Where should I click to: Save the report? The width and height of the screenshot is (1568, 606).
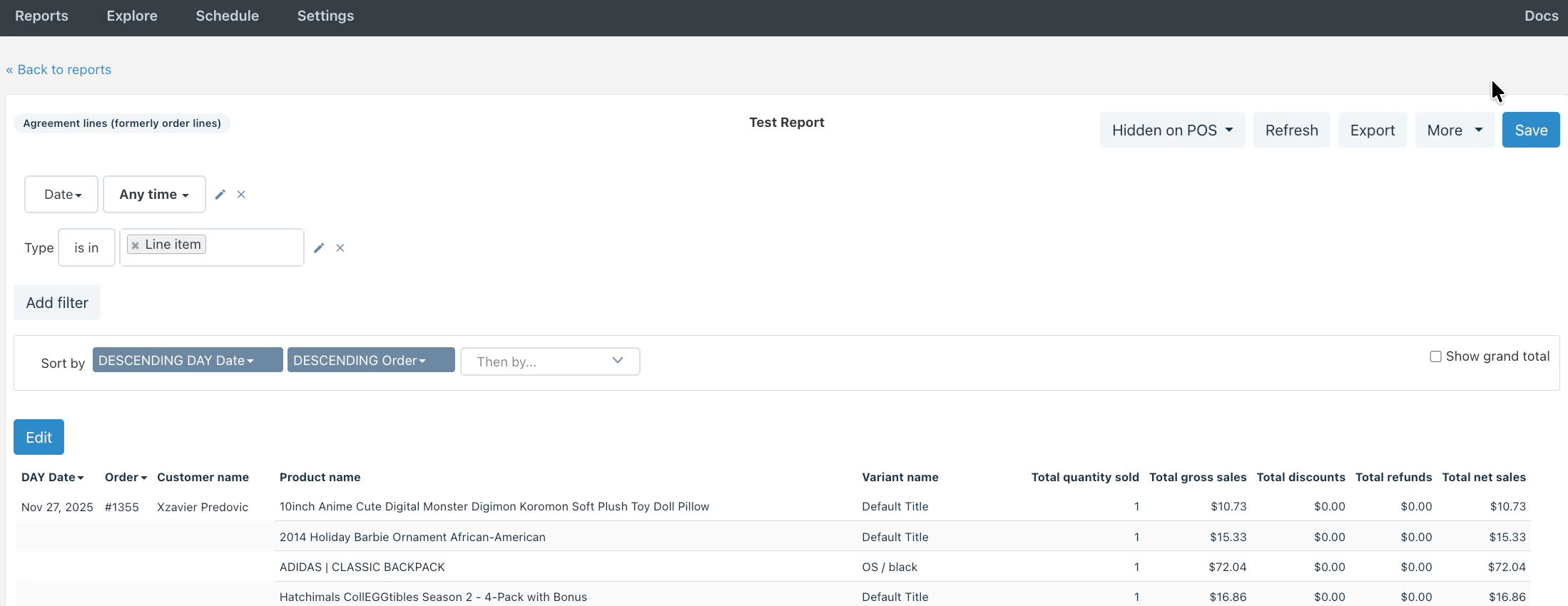[x=1531, y=130]
